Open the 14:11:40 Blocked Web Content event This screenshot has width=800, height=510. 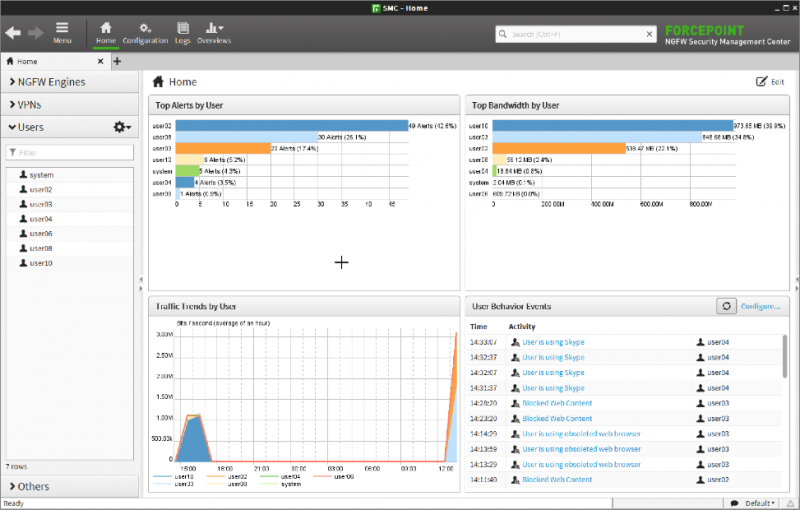tap(557, 480)
